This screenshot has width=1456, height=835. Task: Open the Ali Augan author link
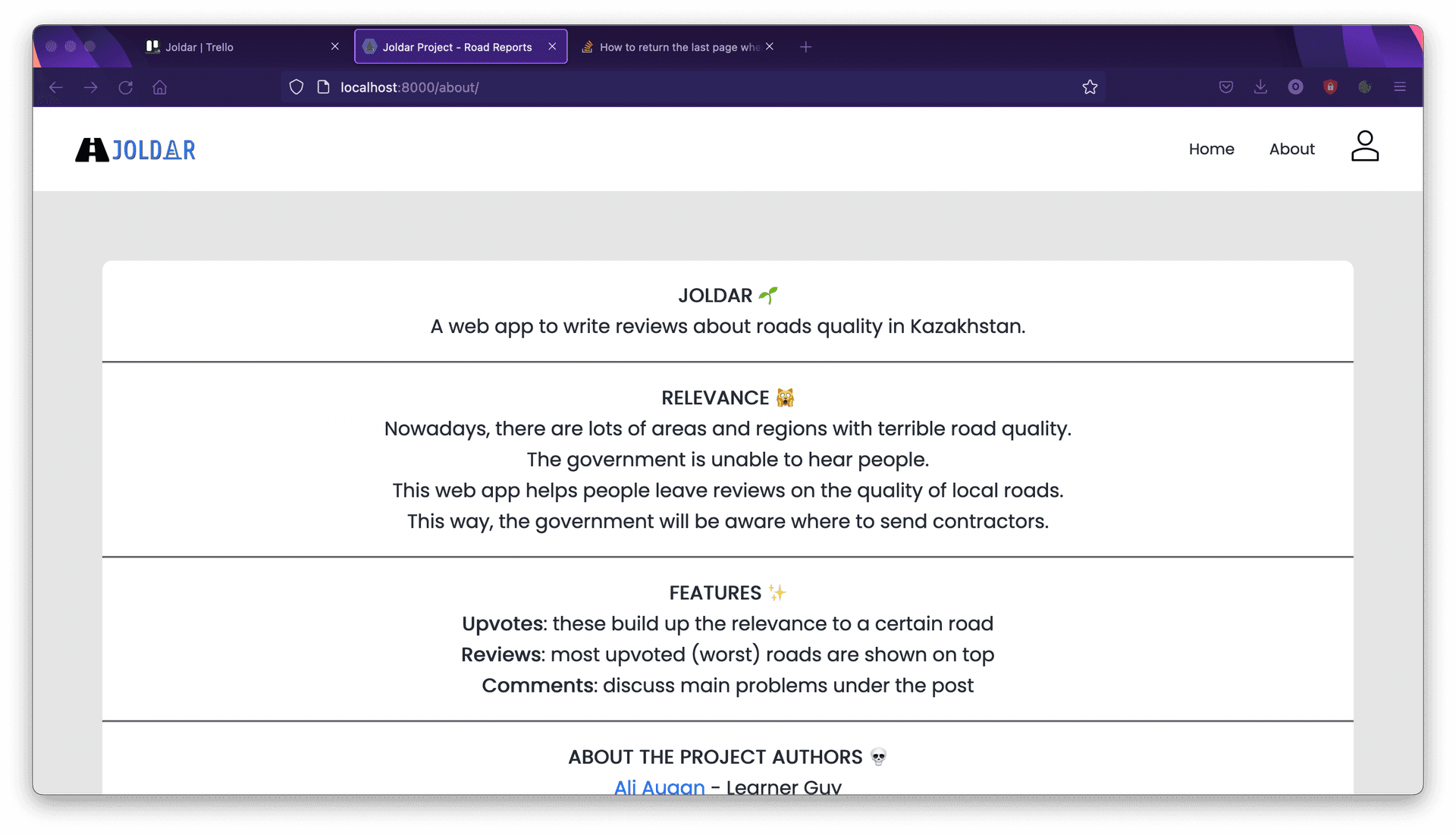[659, 786]
